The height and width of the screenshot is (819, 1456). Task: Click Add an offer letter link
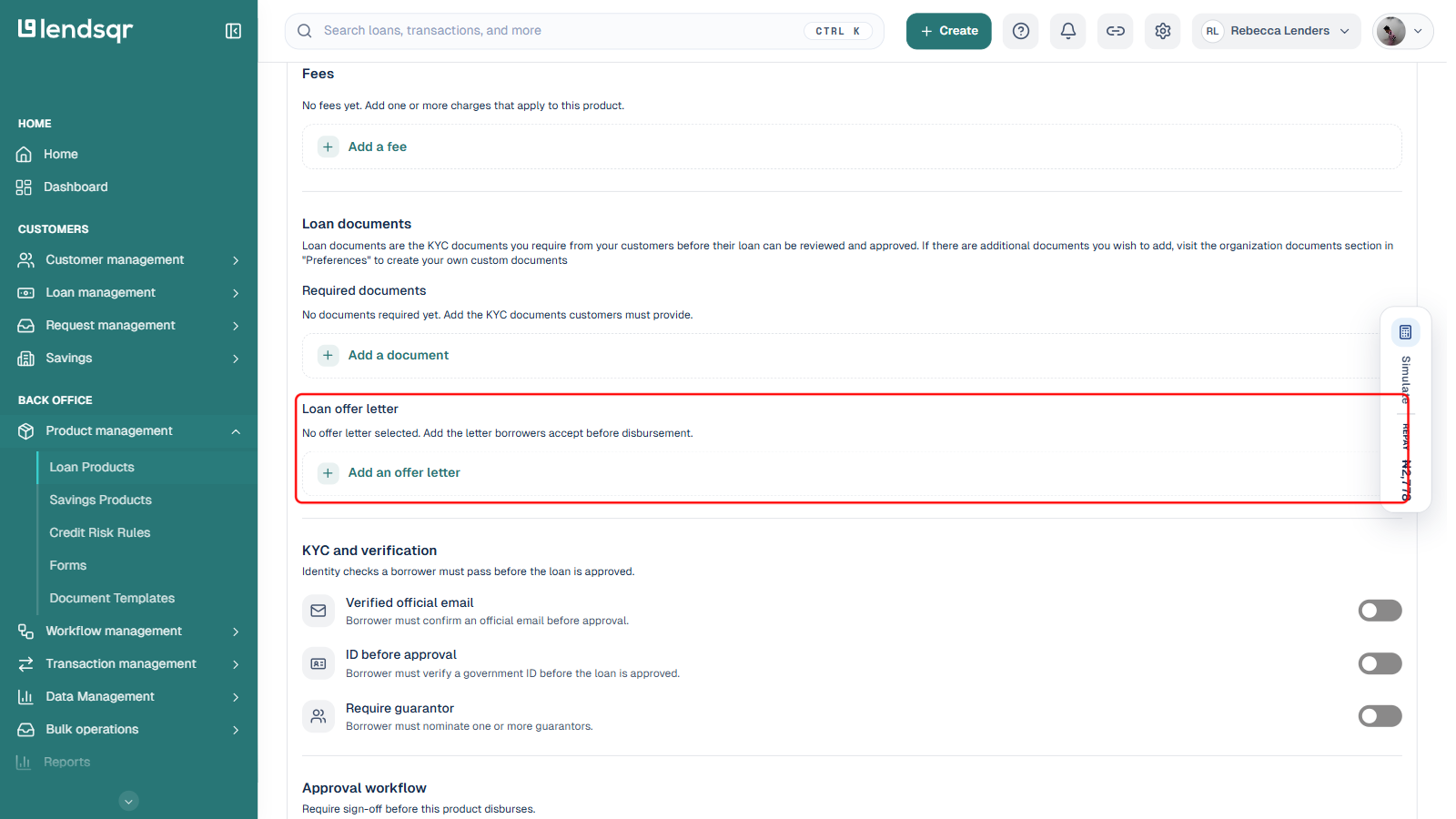[404, 473]
